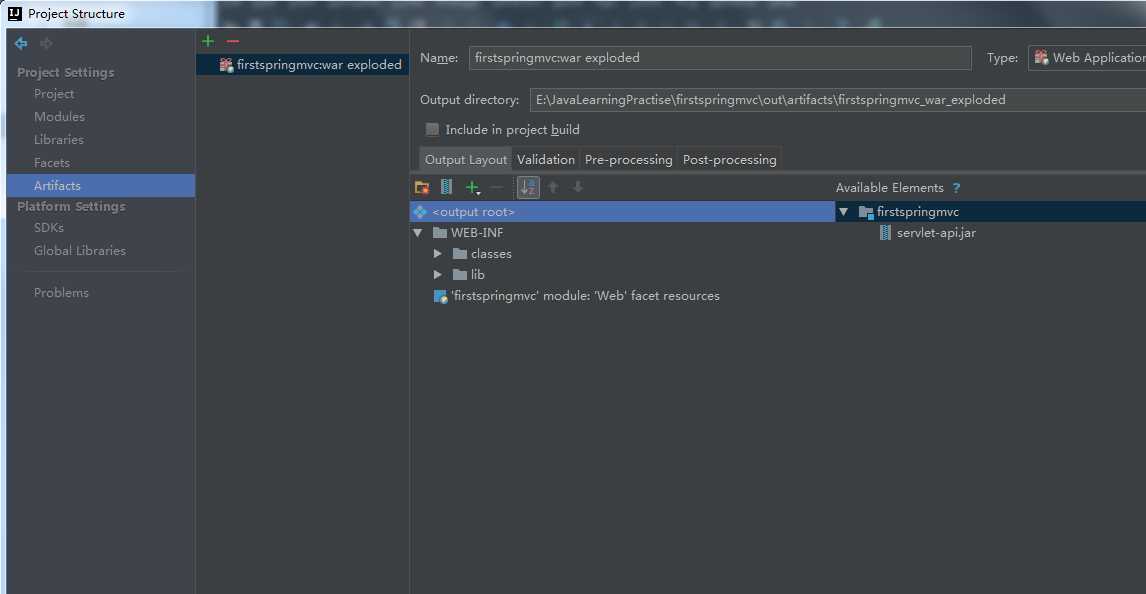
Task: Click the Output directory path field
Action: click(838, 100)
